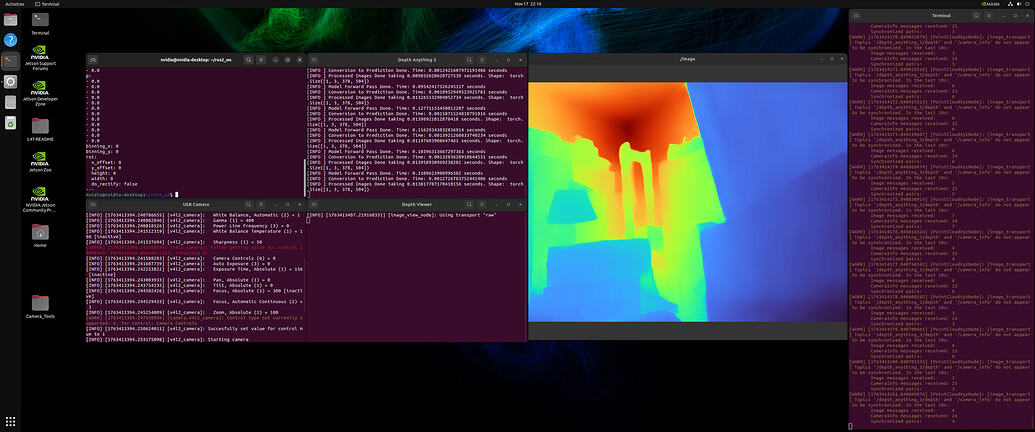Screen dimensions: 1035x432
Task: Search in the Depth Viewer terminal
Action: 470,204
